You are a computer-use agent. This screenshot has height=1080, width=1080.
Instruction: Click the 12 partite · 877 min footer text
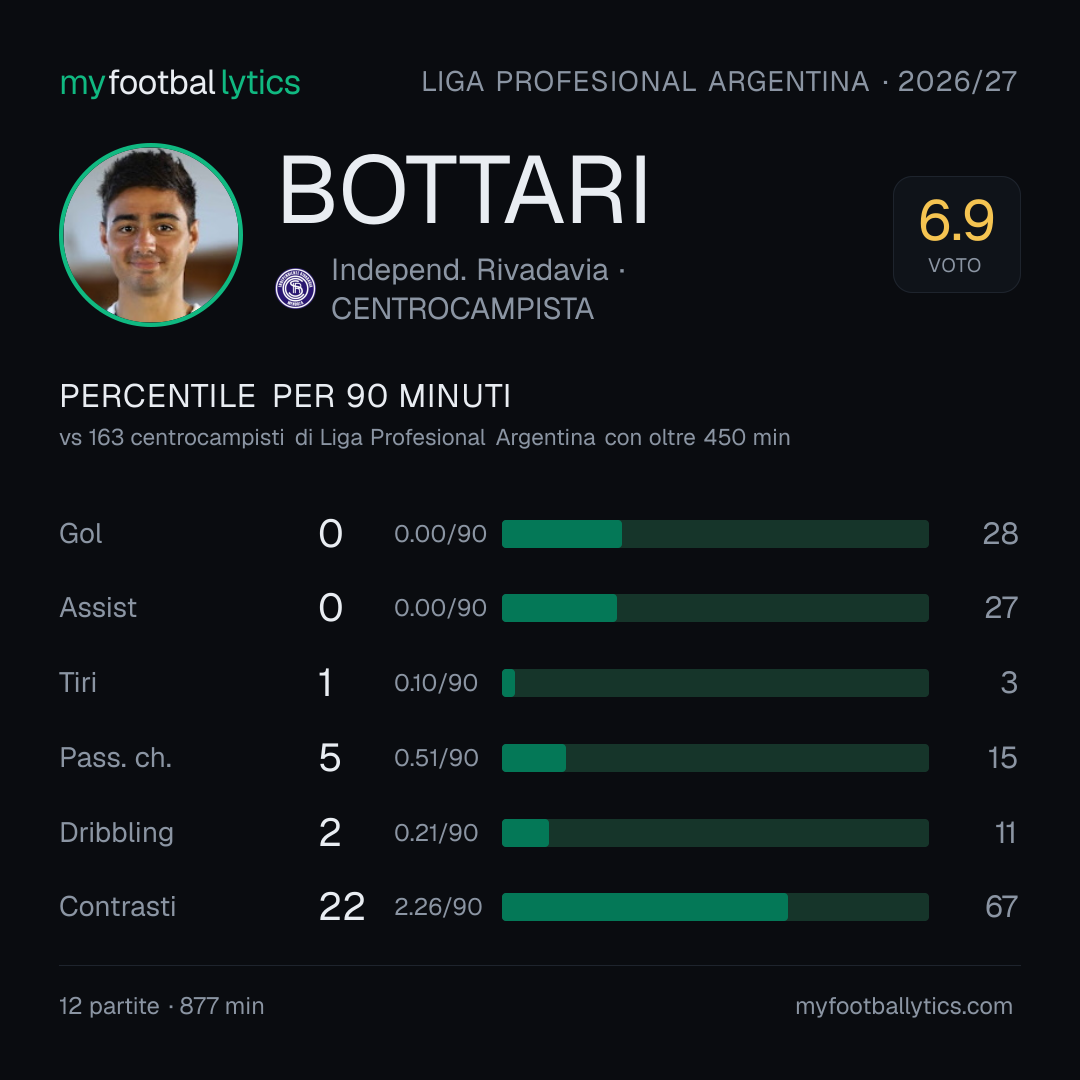coord(162,1006)
